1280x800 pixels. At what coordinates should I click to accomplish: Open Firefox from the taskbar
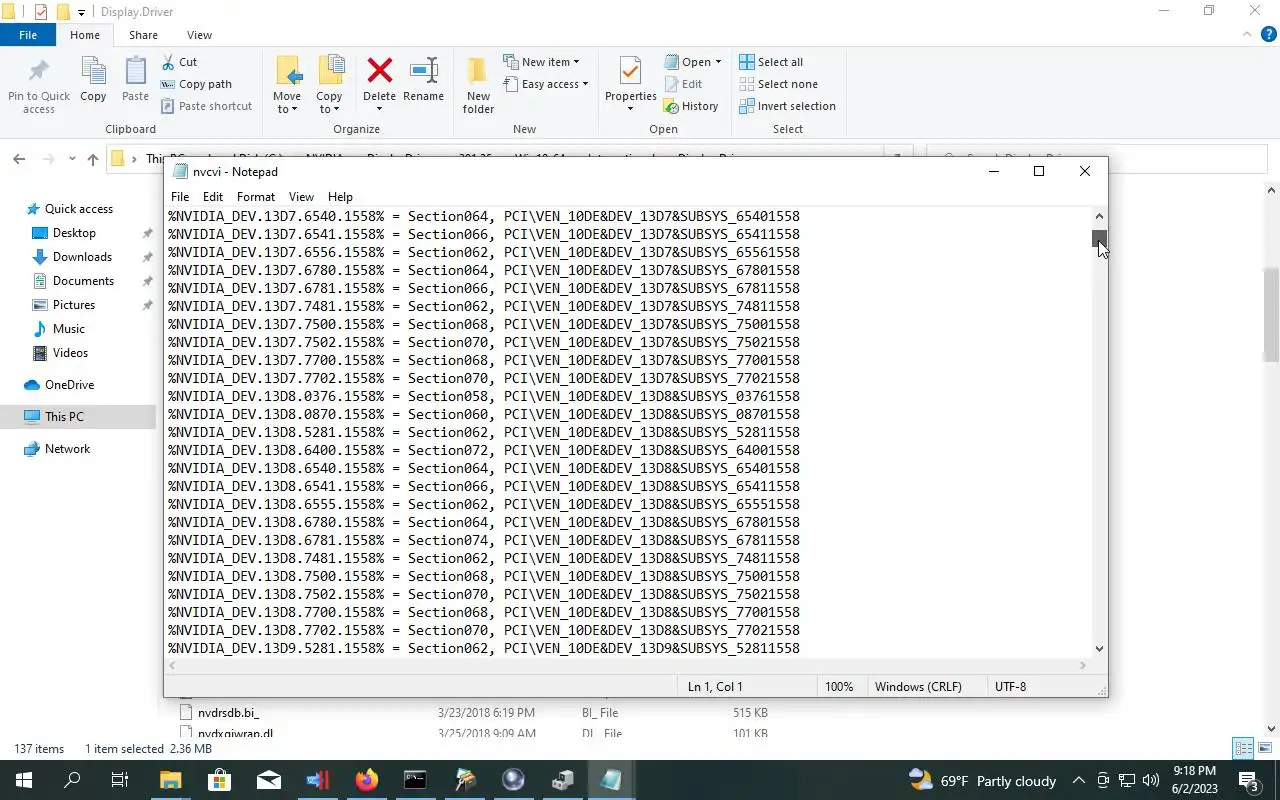366,780
